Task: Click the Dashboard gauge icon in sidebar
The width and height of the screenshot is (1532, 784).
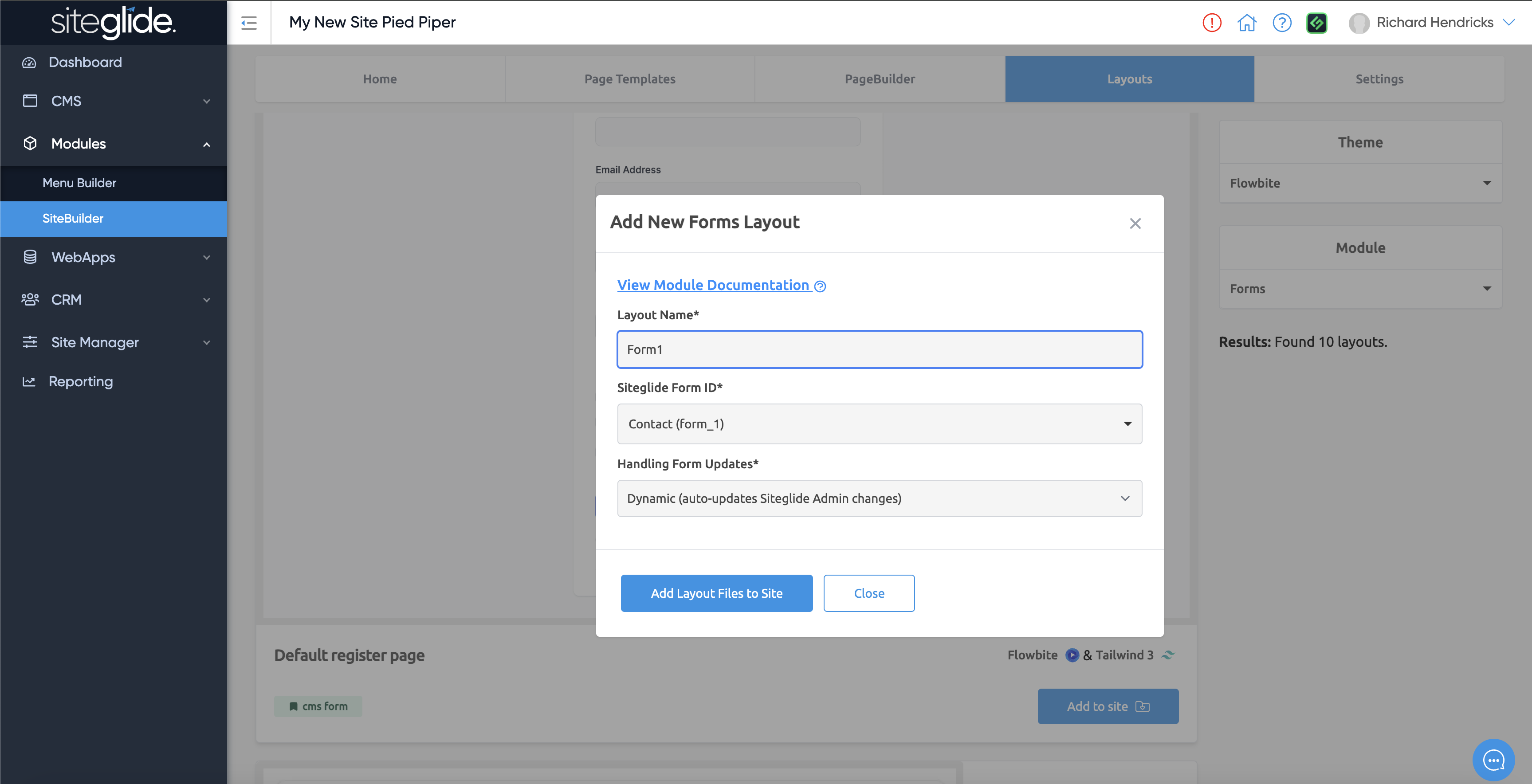Action: (x=29, y=63)
